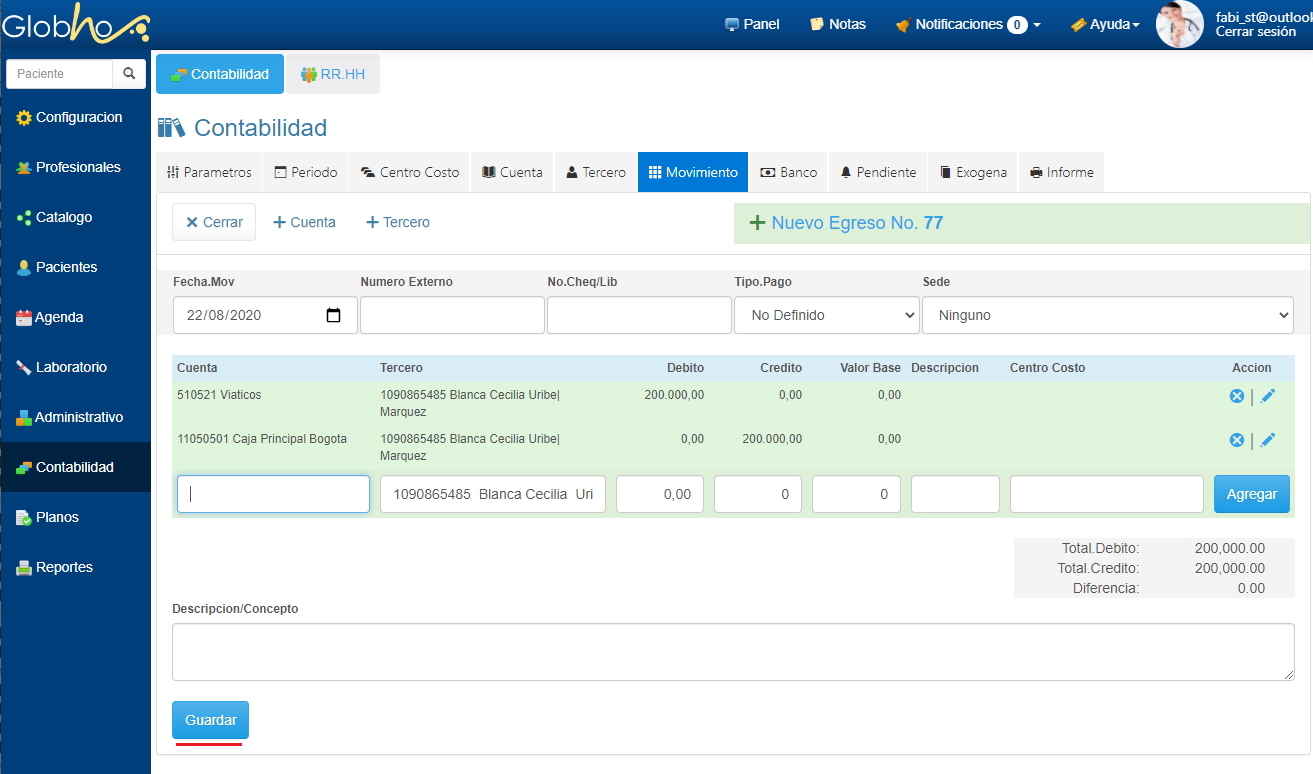Open the Ayuda dropdown menu
Viewport: 1313px width, 774px height.
tap(1105, 24)
